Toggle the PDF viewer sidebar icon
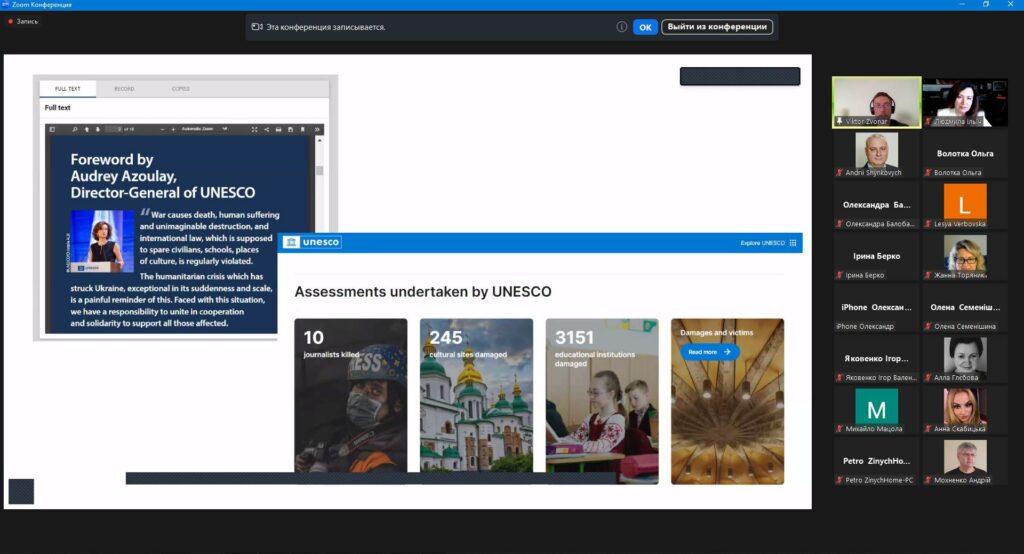Screen dimensions: 1024x554 [52, 129]
